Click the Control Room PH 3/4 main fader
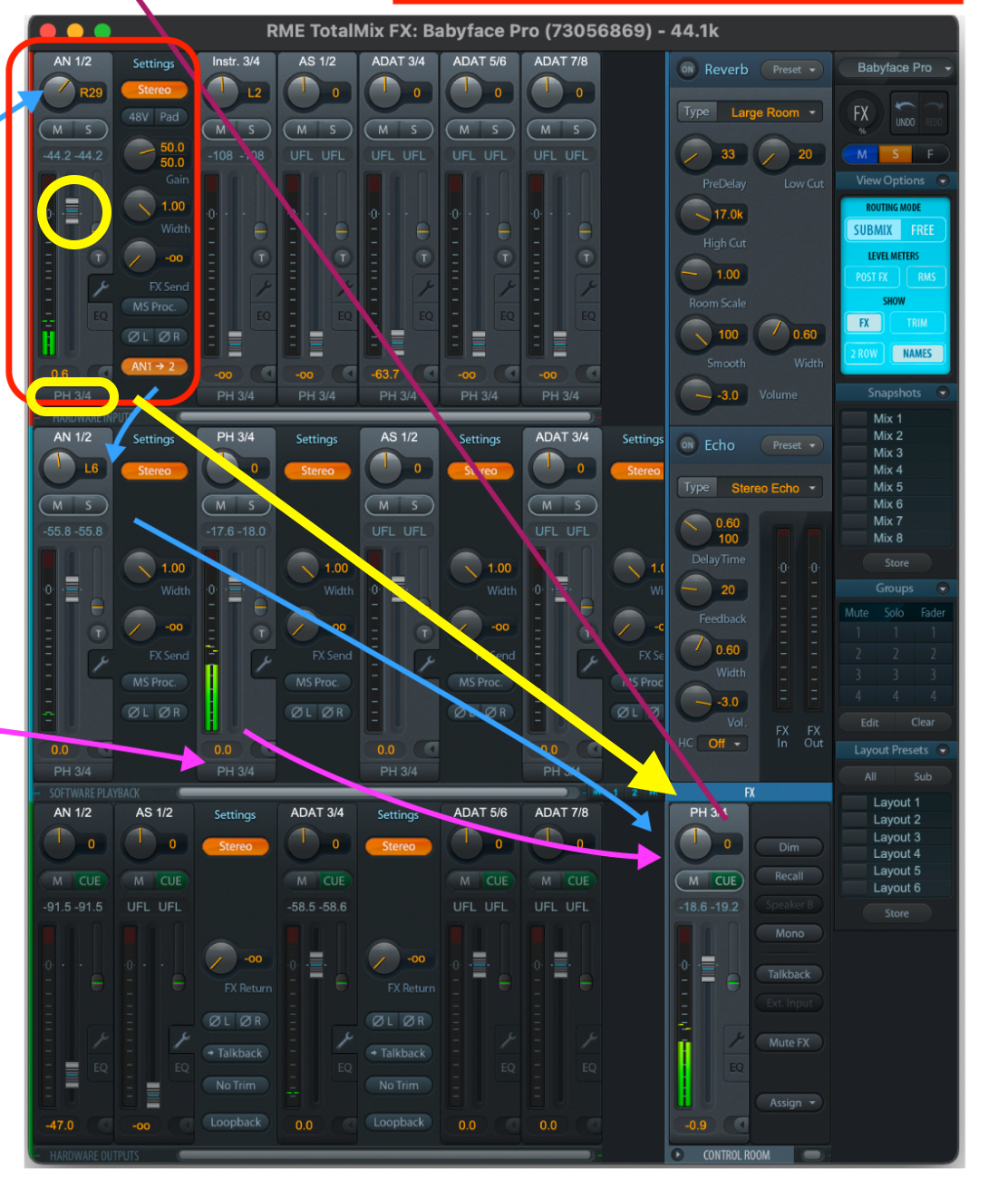 pos(707,969)
